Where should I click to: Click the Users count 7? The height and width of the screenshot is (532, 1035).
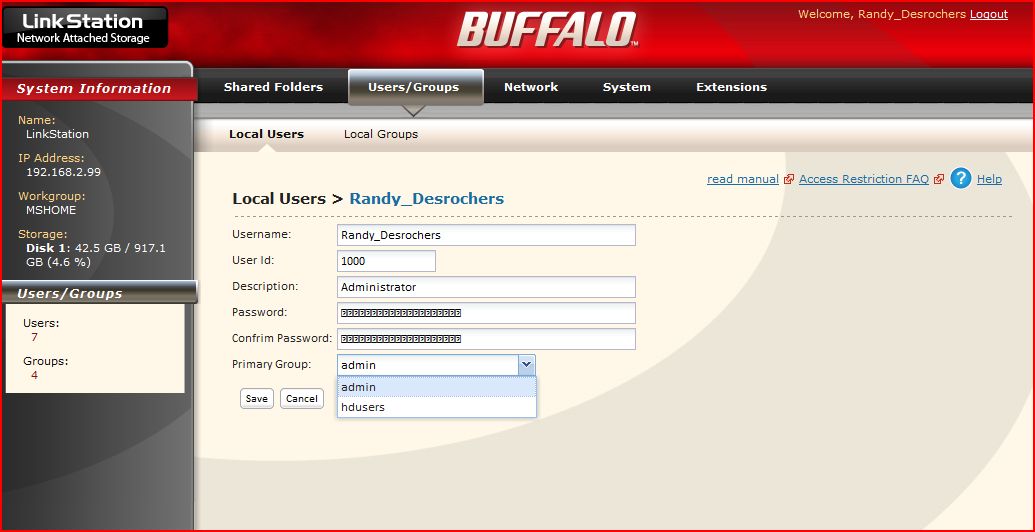(34, 337)
